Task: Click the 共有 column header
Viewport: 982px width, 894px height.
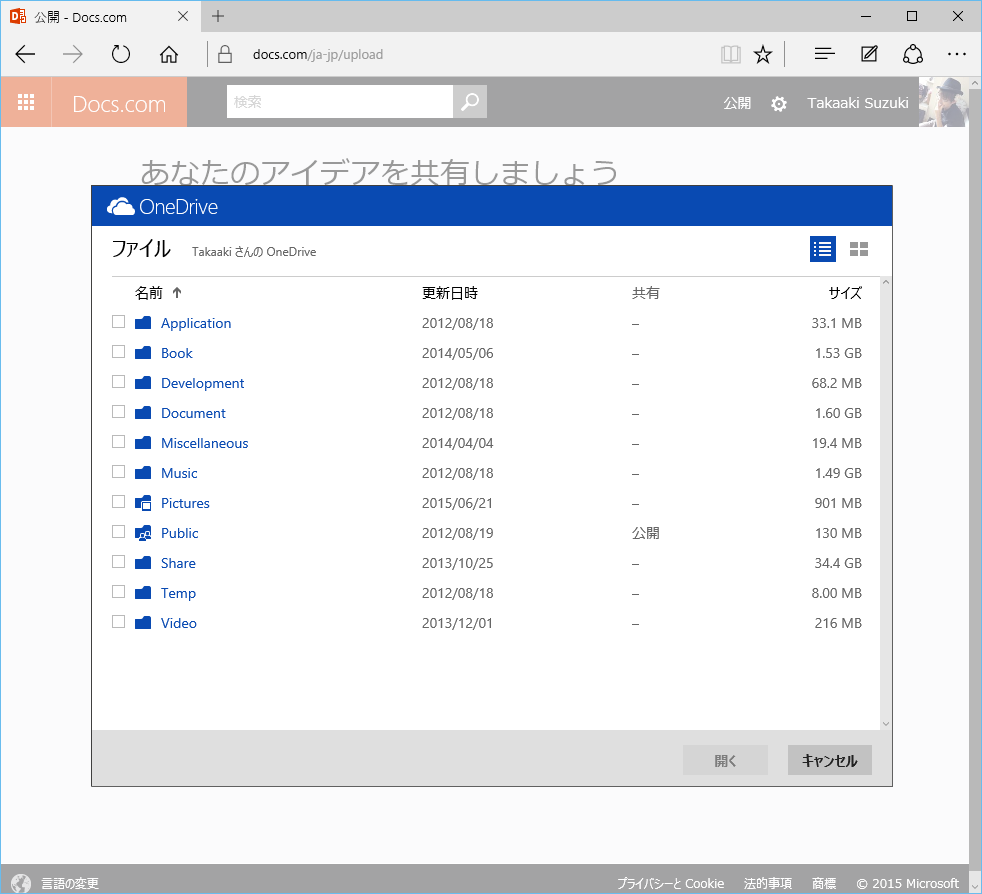Action: click(x=645, y=293)
